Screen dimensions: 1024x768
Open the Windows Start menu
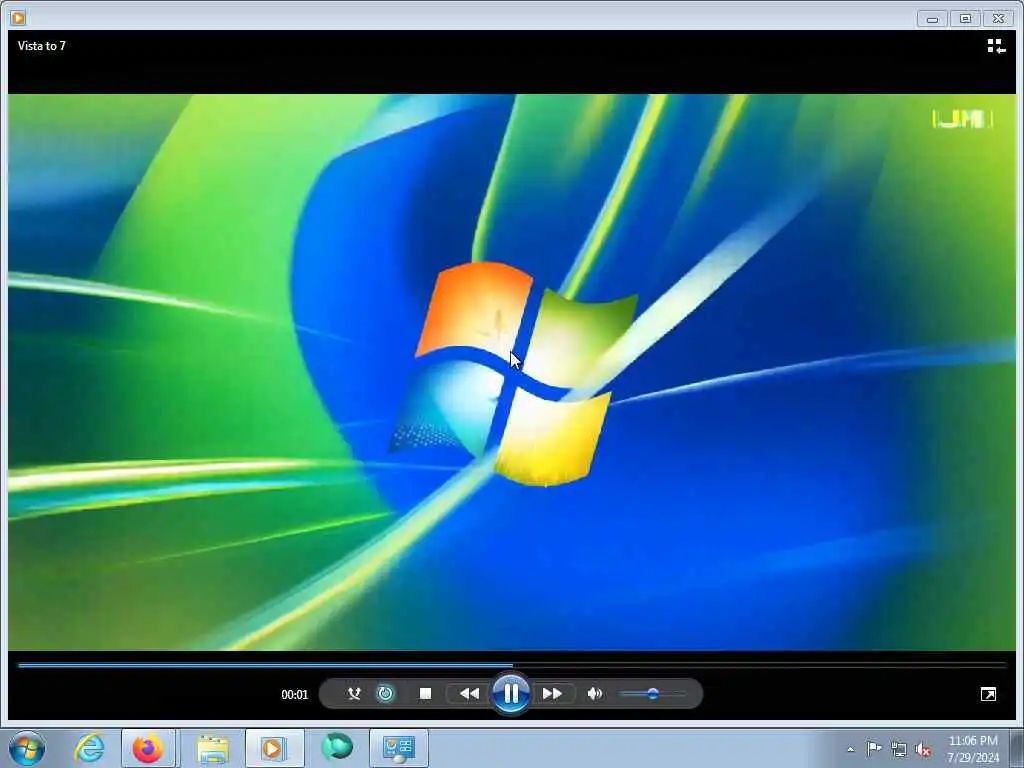pyautogui.click(x=27, y=748)
